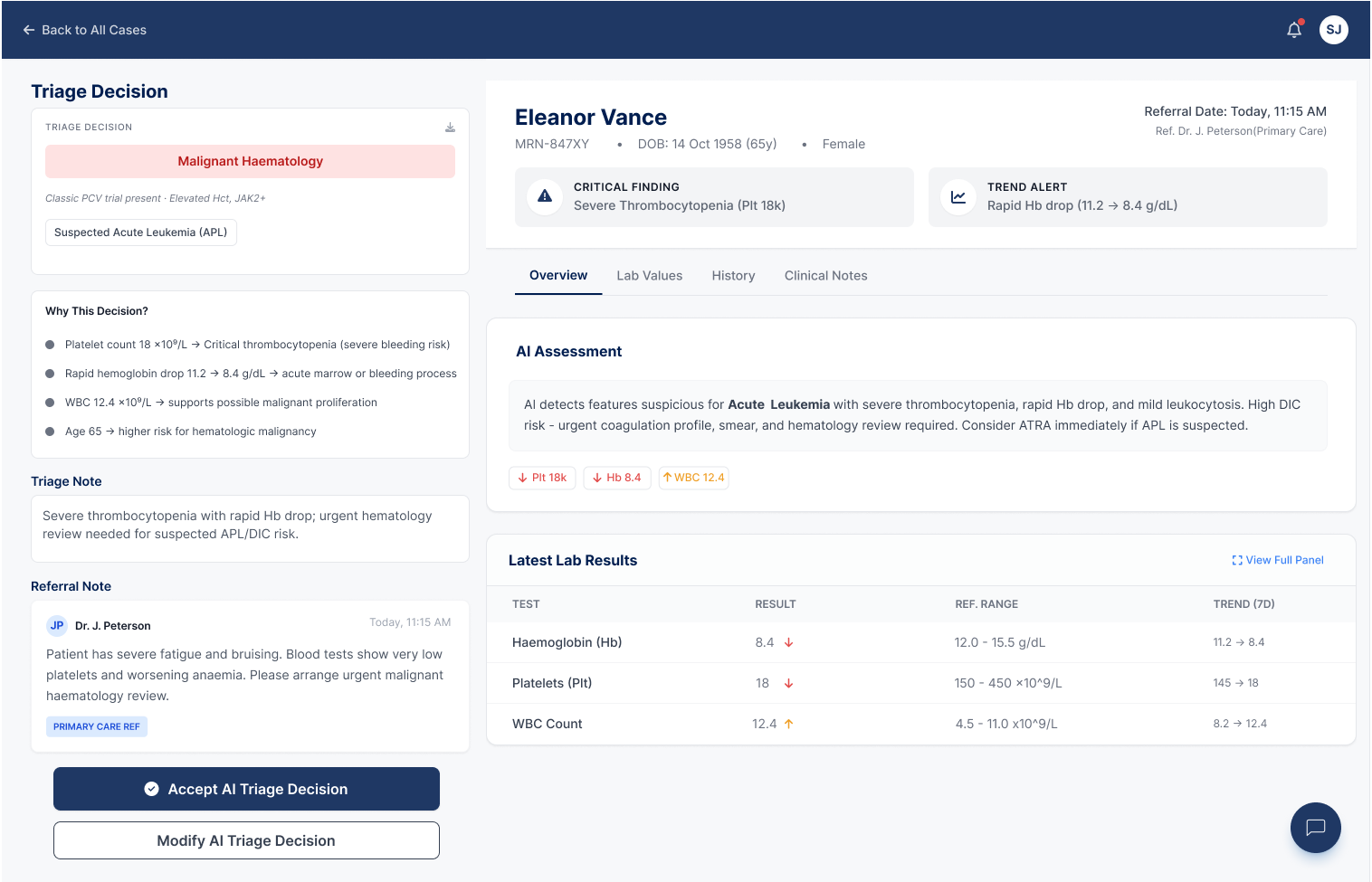Viewport: 1372px width, 882px height.
Task: Click the PRIMARY CARE REF badge
Action: pyautogui.click(x=97, y=726)
